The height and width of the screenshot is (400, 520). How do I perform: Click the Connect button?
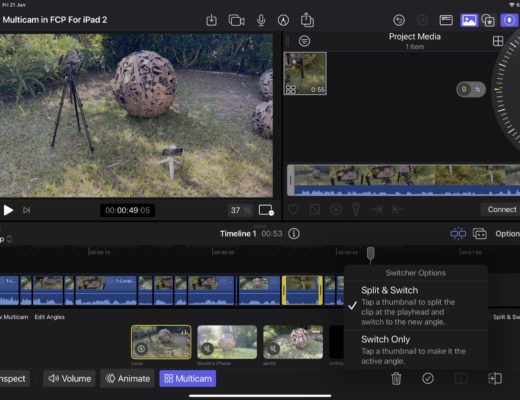click(501, 209)
